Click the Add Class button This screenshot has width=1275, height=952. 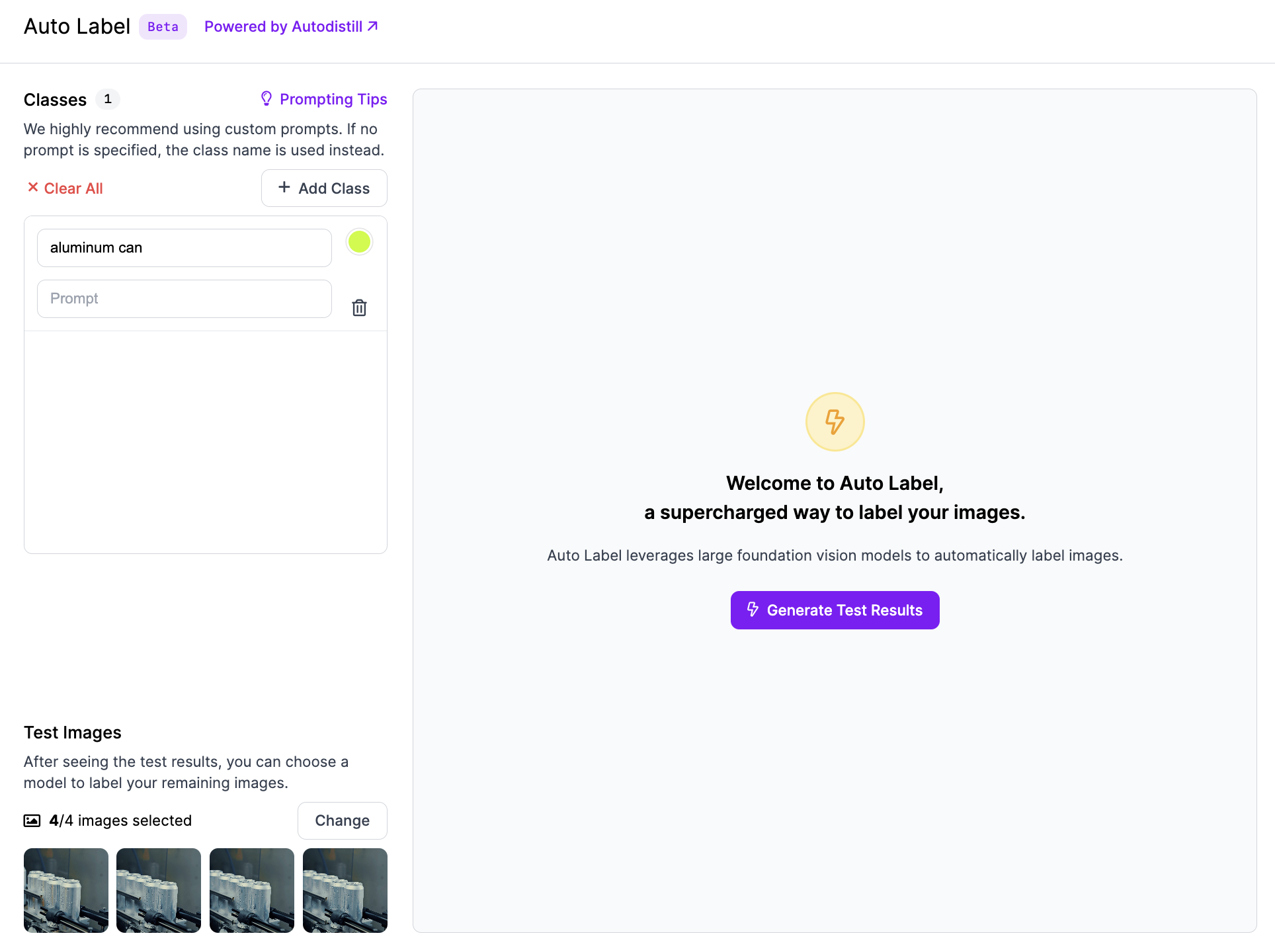pyautogui.click(x=324, y=188)
